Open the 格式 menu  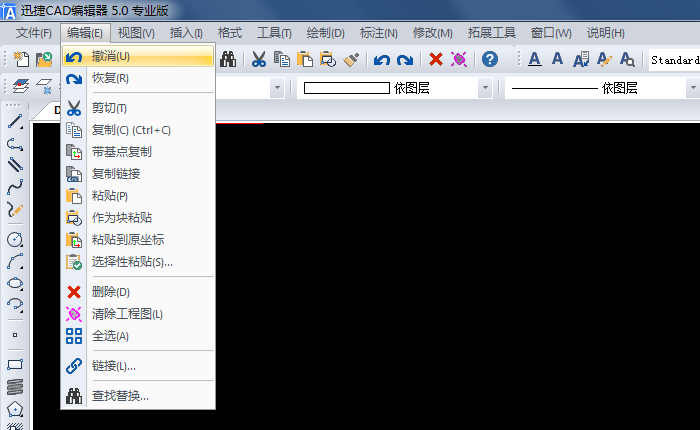[229, 33]
